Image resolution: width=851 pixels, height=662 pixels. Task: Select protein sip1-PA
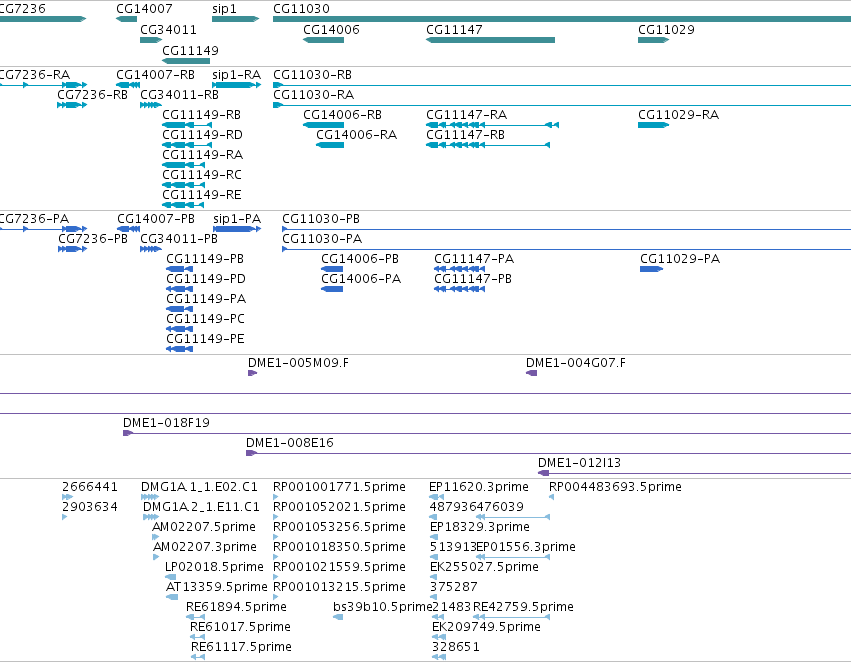237,229
